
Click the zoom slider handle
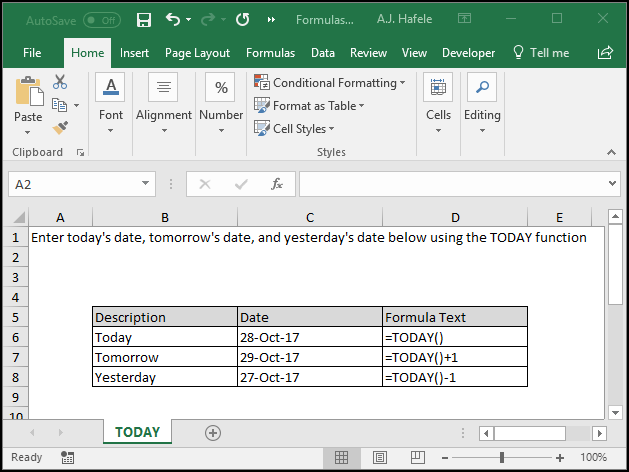tap(501, 458)
